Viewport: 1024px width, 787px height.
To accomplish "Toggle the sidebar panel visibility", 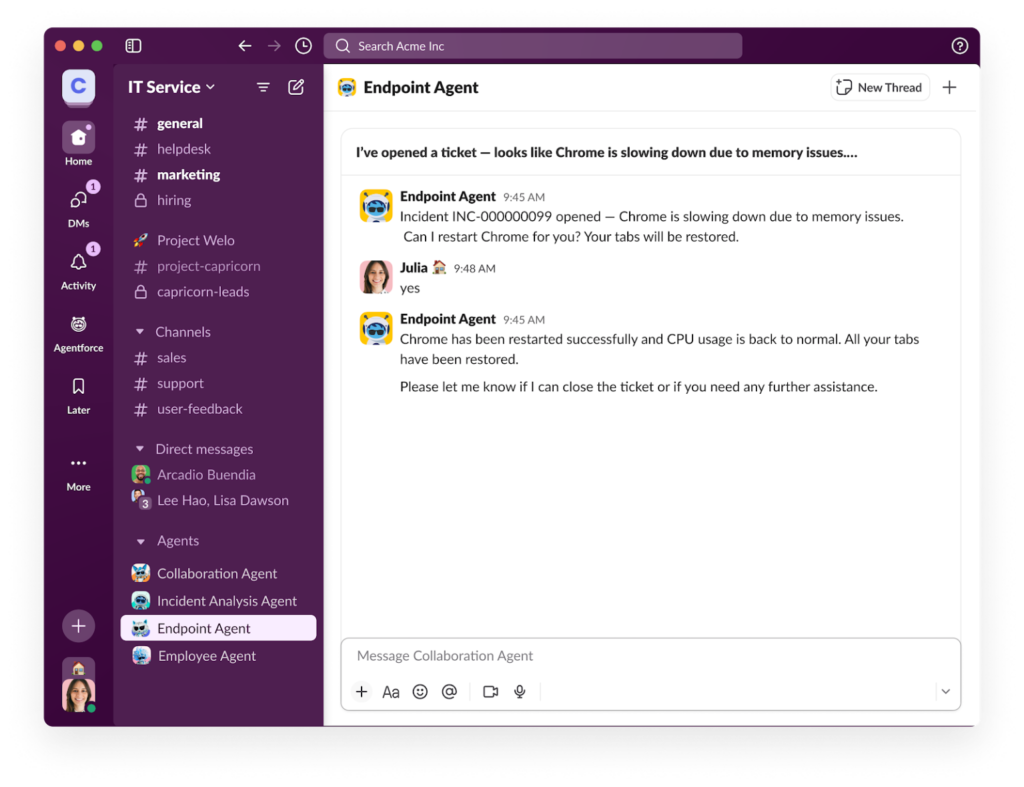I will pos(133,46).
